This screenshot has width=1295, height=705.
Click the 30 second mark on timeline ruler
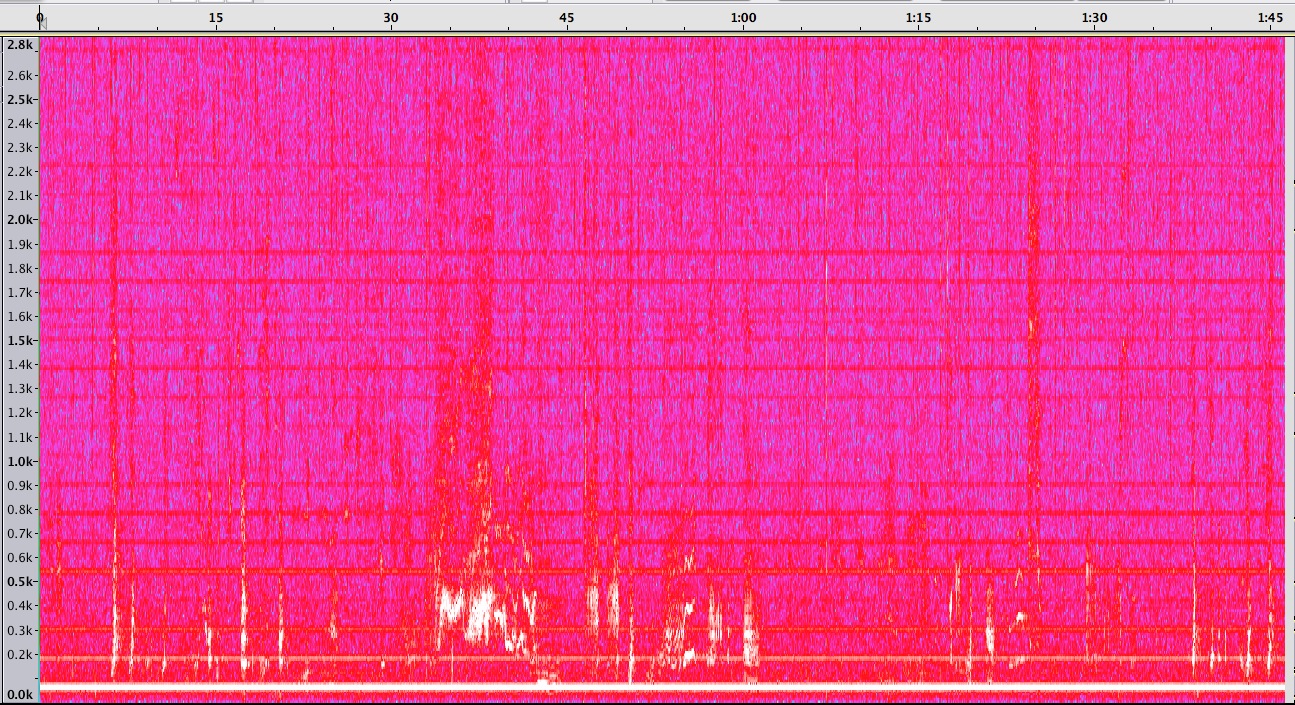pos(391,18)
